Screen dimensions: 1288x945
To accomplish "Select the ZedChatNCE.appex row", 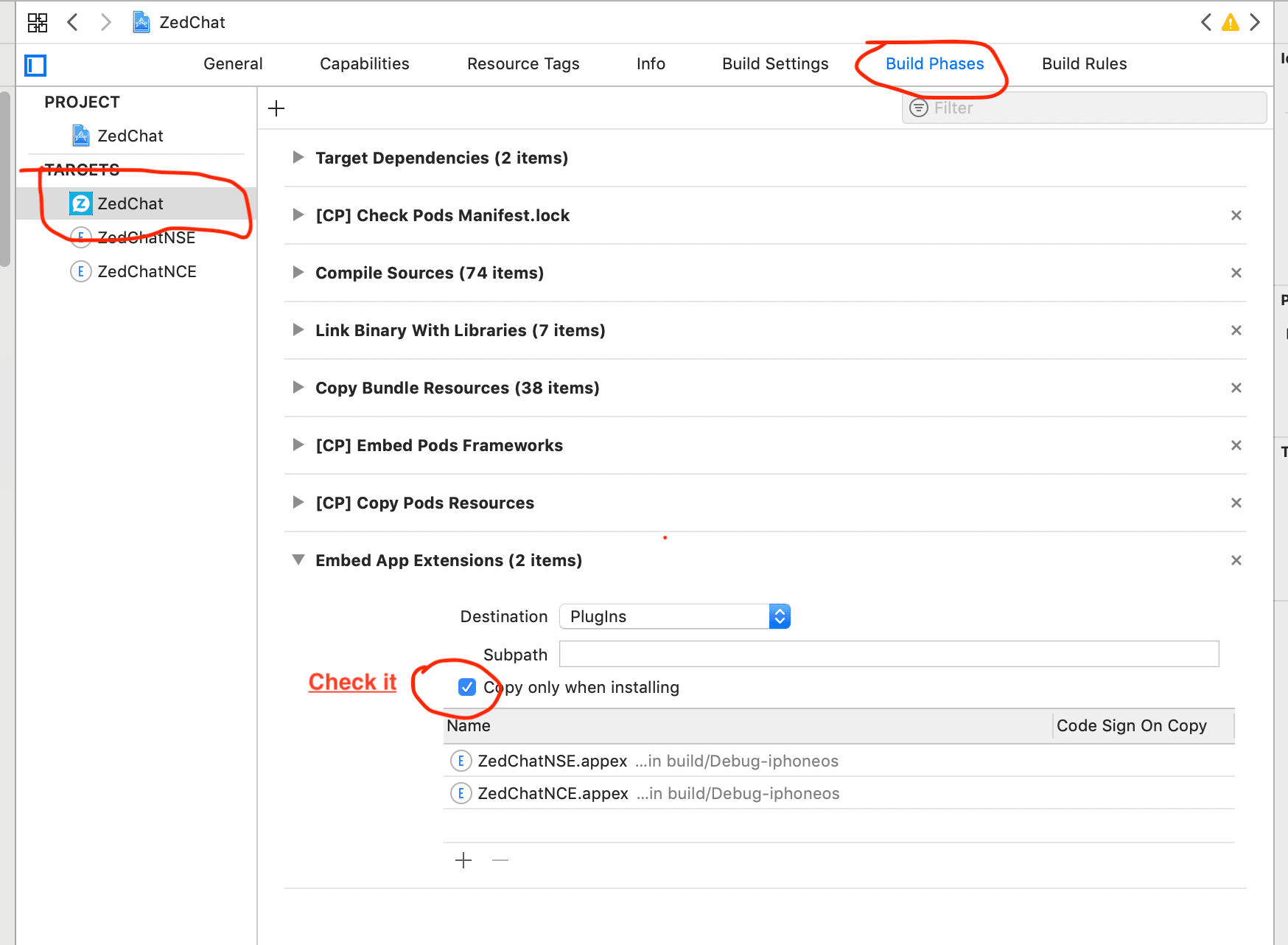I will point(839,793).
